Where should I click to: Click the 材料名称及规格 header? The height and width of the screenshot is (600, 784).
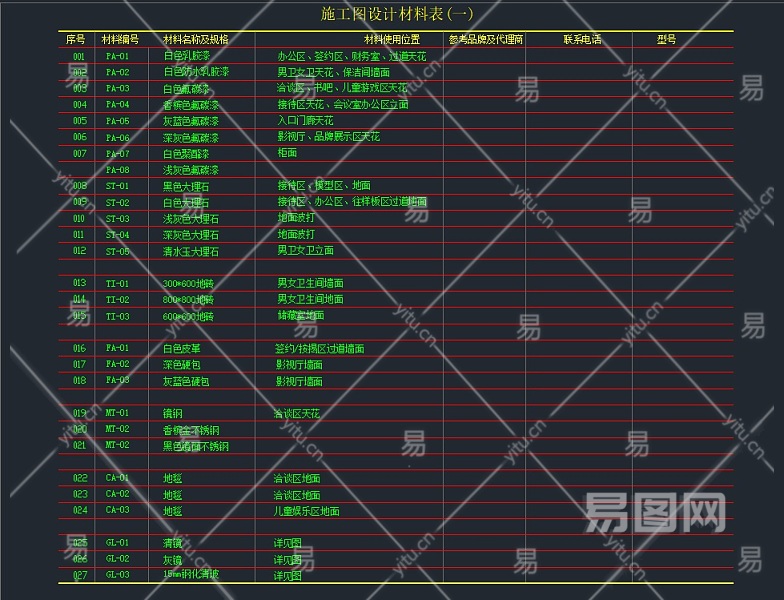196,40
